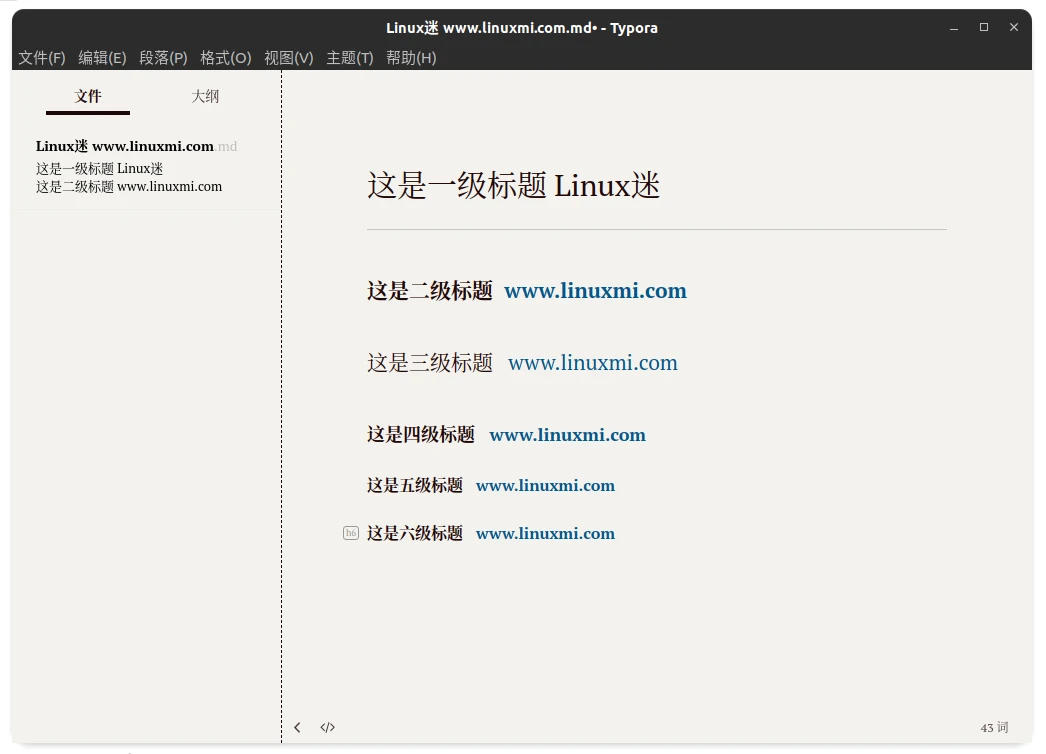Restore the Typora window size

pos(983,27)
